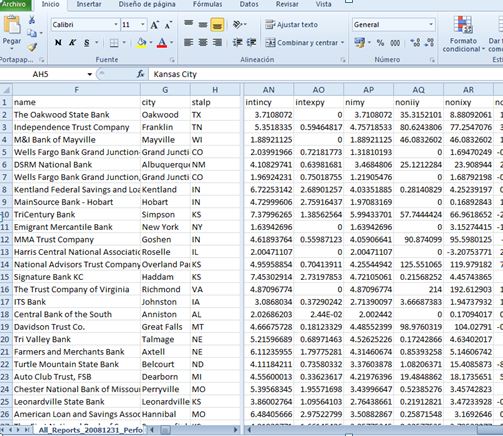Viewport: 503px width, 436px height.
Task: Open Fuente group dialog launcher
Action: tap(172, 60)
